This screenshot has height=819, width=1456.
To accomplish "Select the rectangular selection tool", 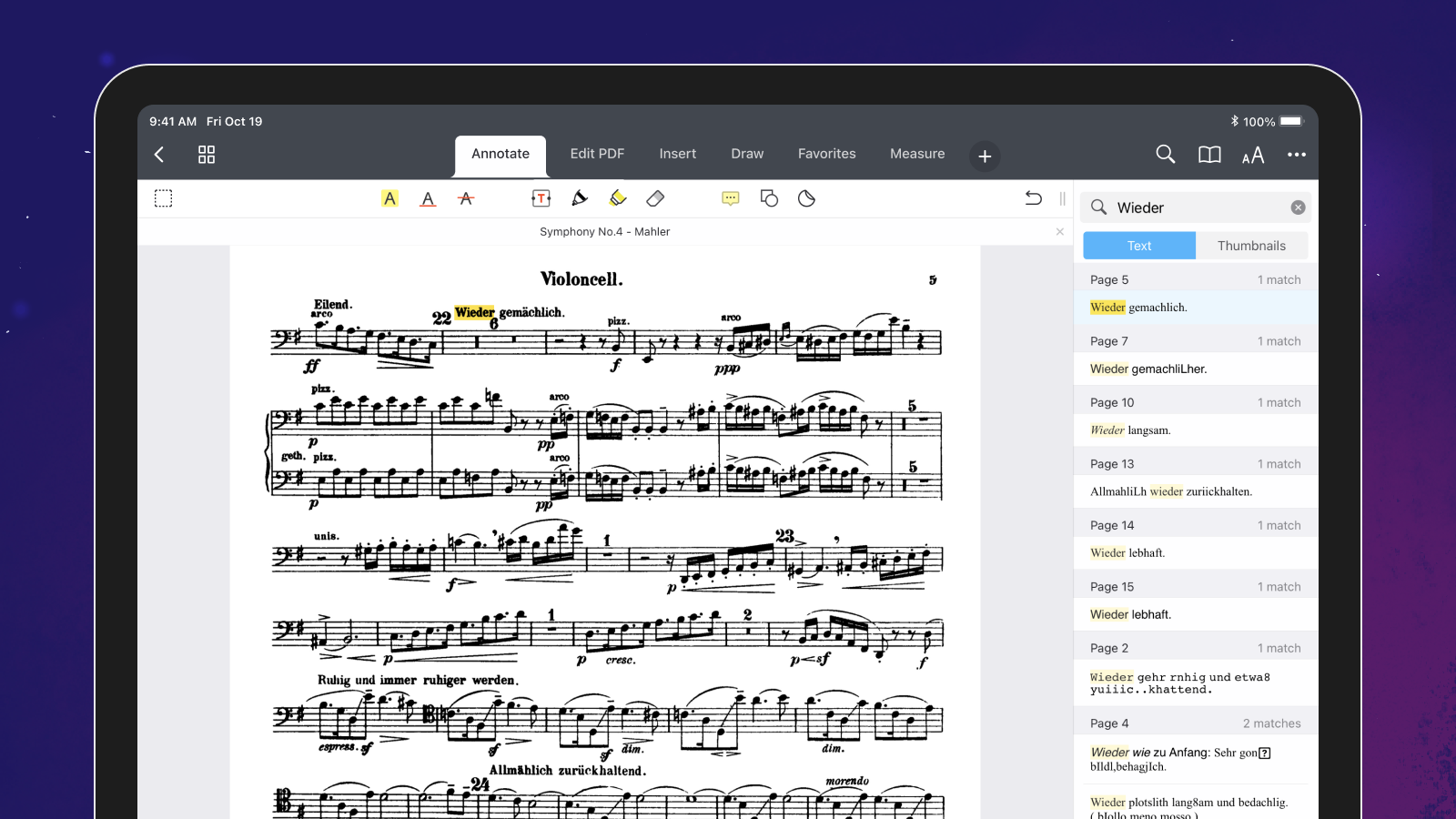I will [163, 198].
